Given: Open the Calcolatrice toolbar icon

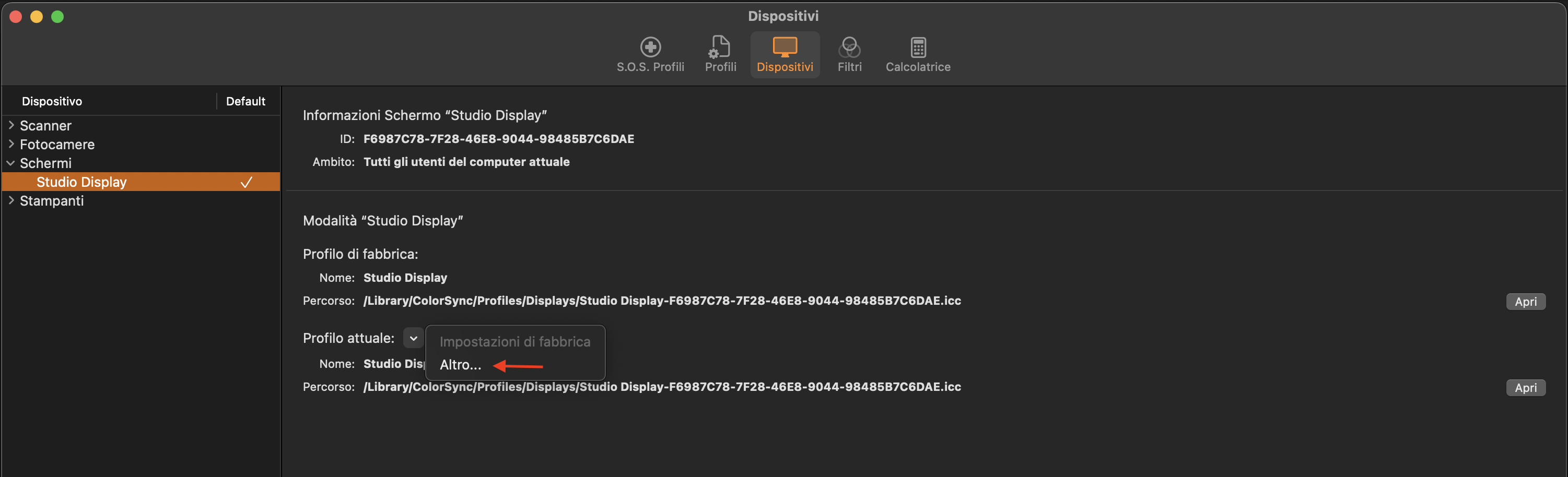Looking at the screenshot, I should [917, 55].
